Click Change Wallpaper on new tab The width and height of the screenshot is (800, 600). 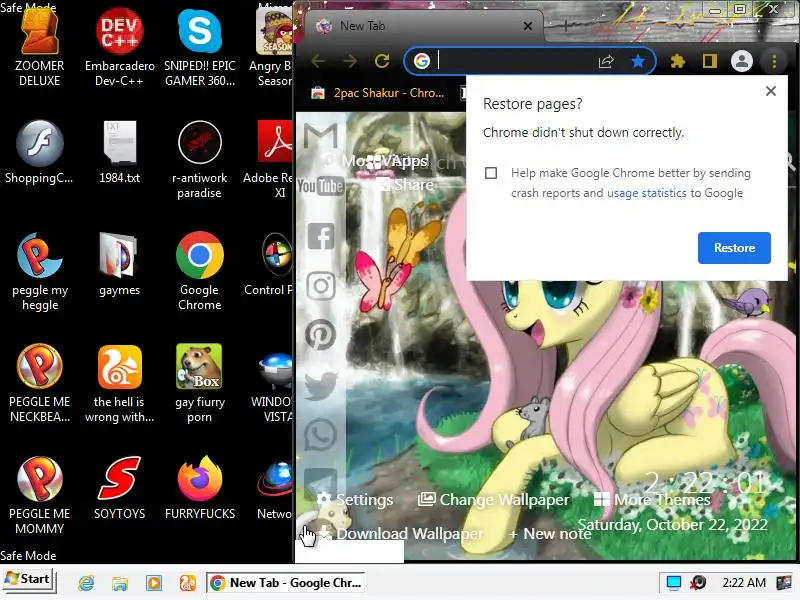(493, 499)
